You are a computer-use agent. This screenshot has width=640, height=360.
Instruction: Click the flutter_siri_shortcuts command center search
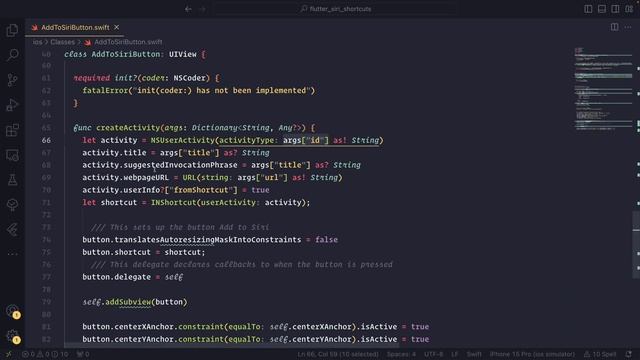pos(336,9)
